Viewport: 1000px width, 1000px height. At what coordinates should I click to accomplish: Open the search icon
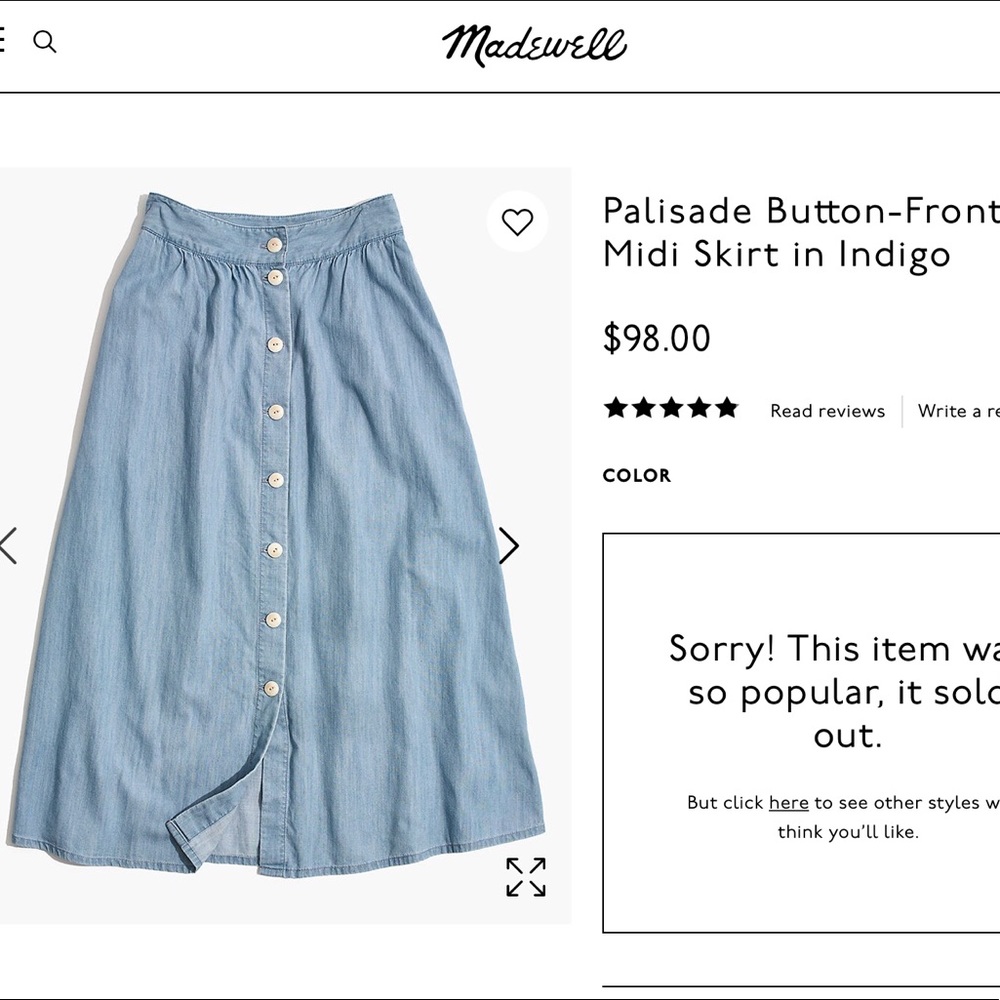[45, 42]
